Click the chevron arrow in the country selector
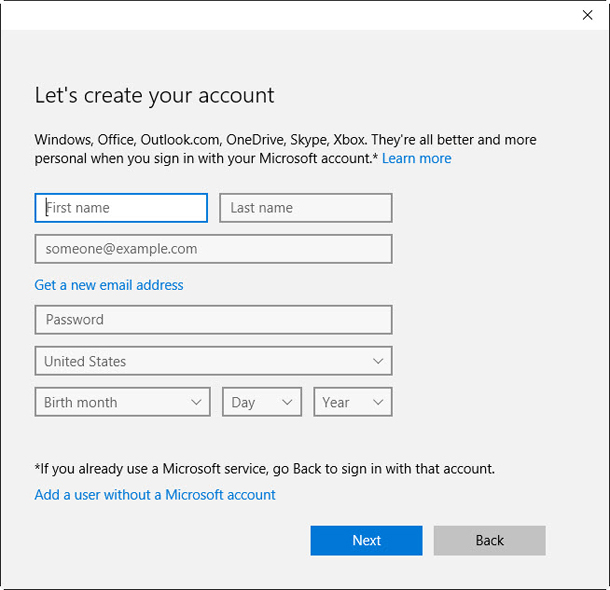Screen dimensions: 610x590 point(378,361)
